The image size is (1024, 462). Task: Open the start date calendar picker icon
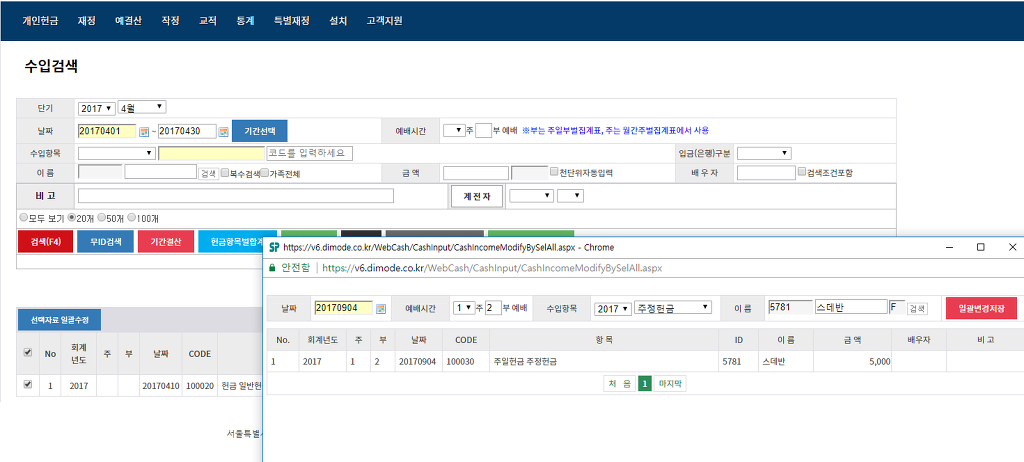pyautogui.click(x=143, y=131)
